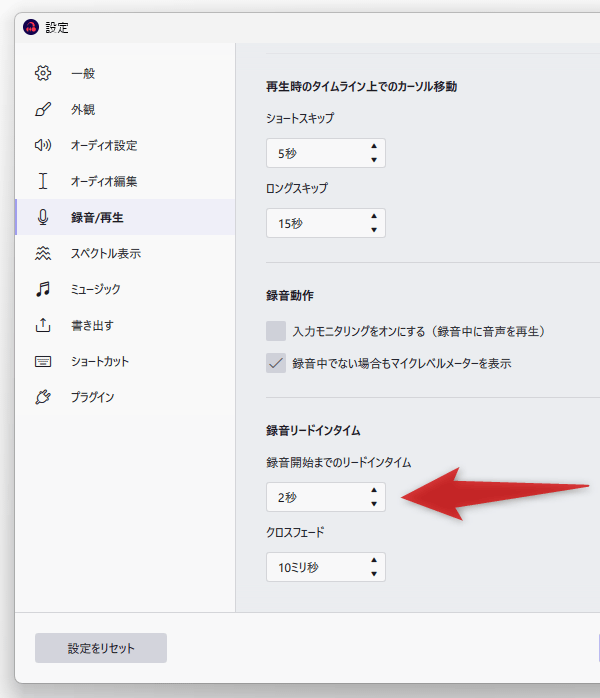This screenshot has height=698, width=600.
Task: Click the 録音動作 section heading
Action: click(x=290, y=296)
